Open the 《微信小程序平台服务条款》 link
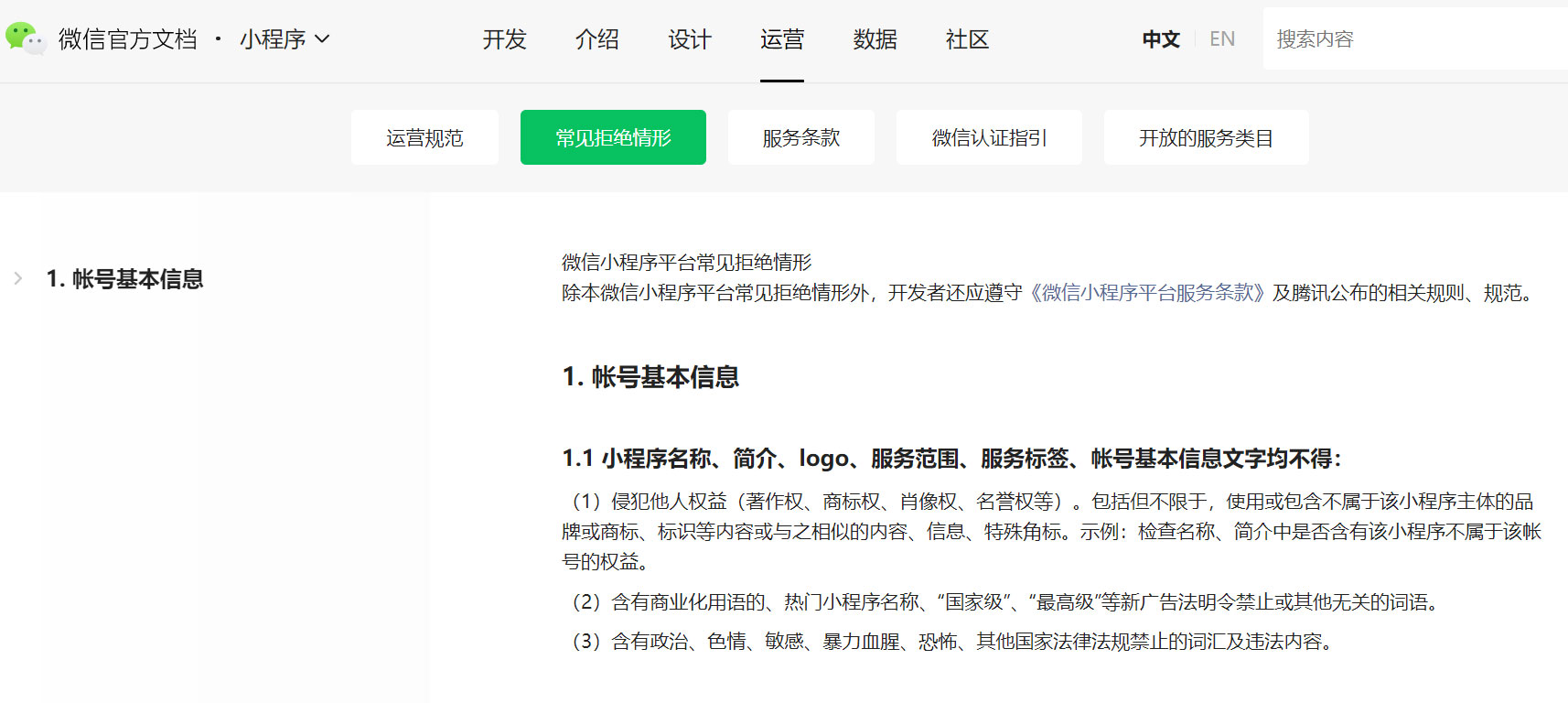 (x=1147, y=293)
